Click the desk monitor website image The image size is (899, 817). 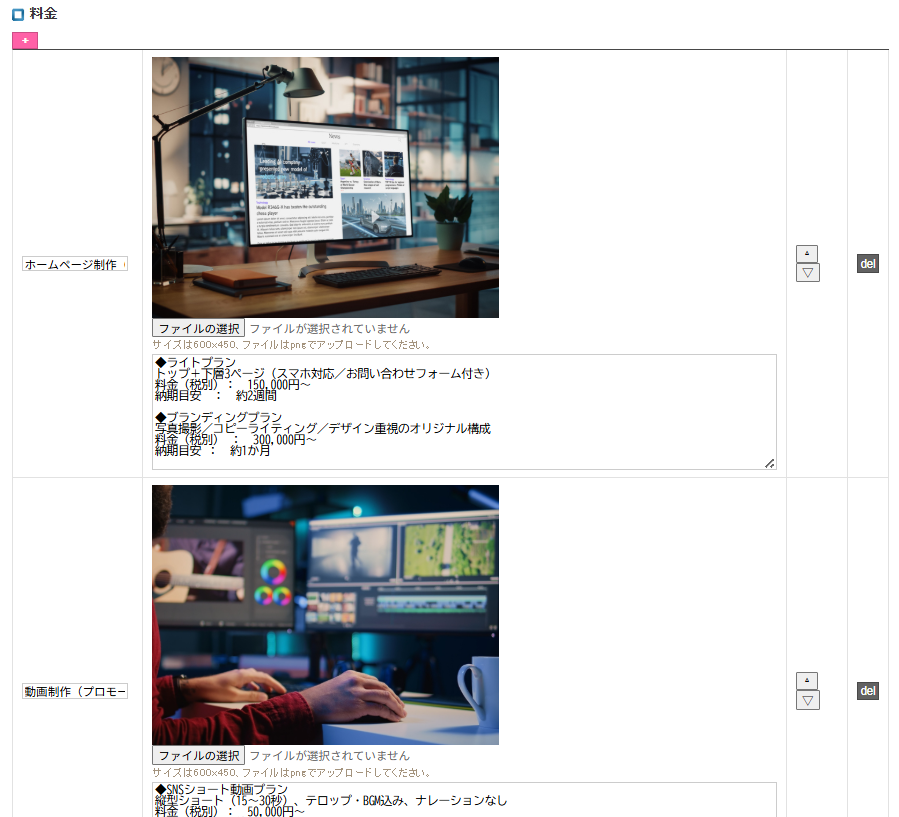[325, 187]
